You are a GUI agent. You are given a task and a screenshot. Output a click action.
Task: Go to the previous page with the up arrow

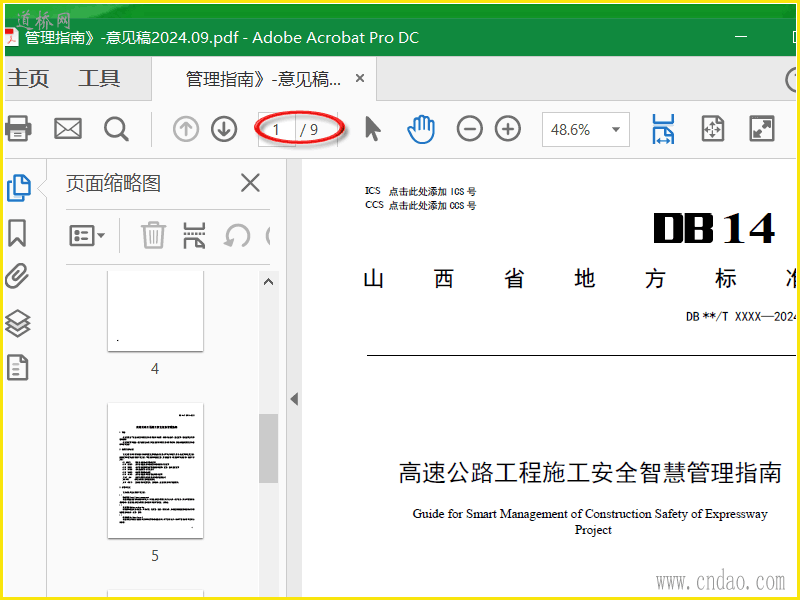coord(186,129)
